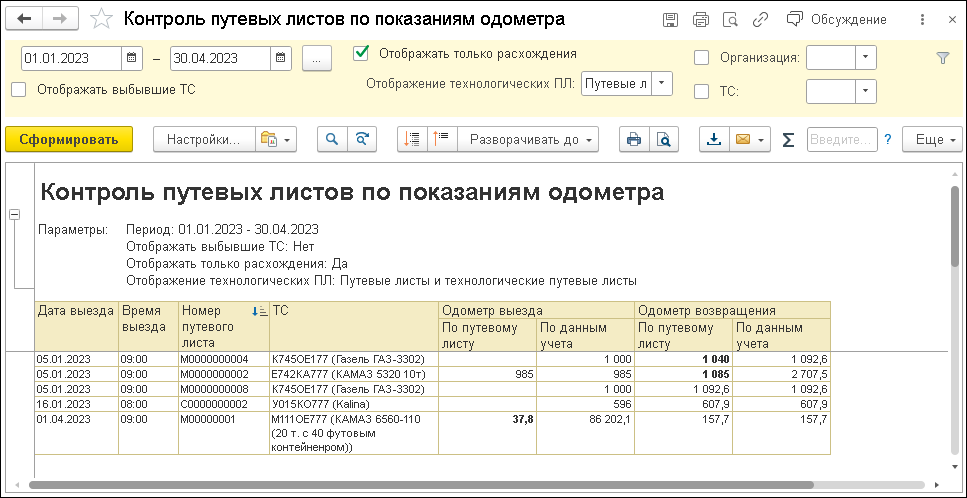Open print preview icon in header

[x=730, y=20]
